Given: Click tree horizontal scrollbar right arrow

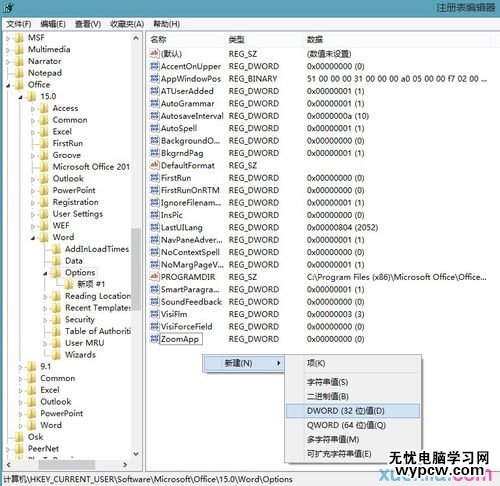Looking at the screenshot, I should pos(125,464).
